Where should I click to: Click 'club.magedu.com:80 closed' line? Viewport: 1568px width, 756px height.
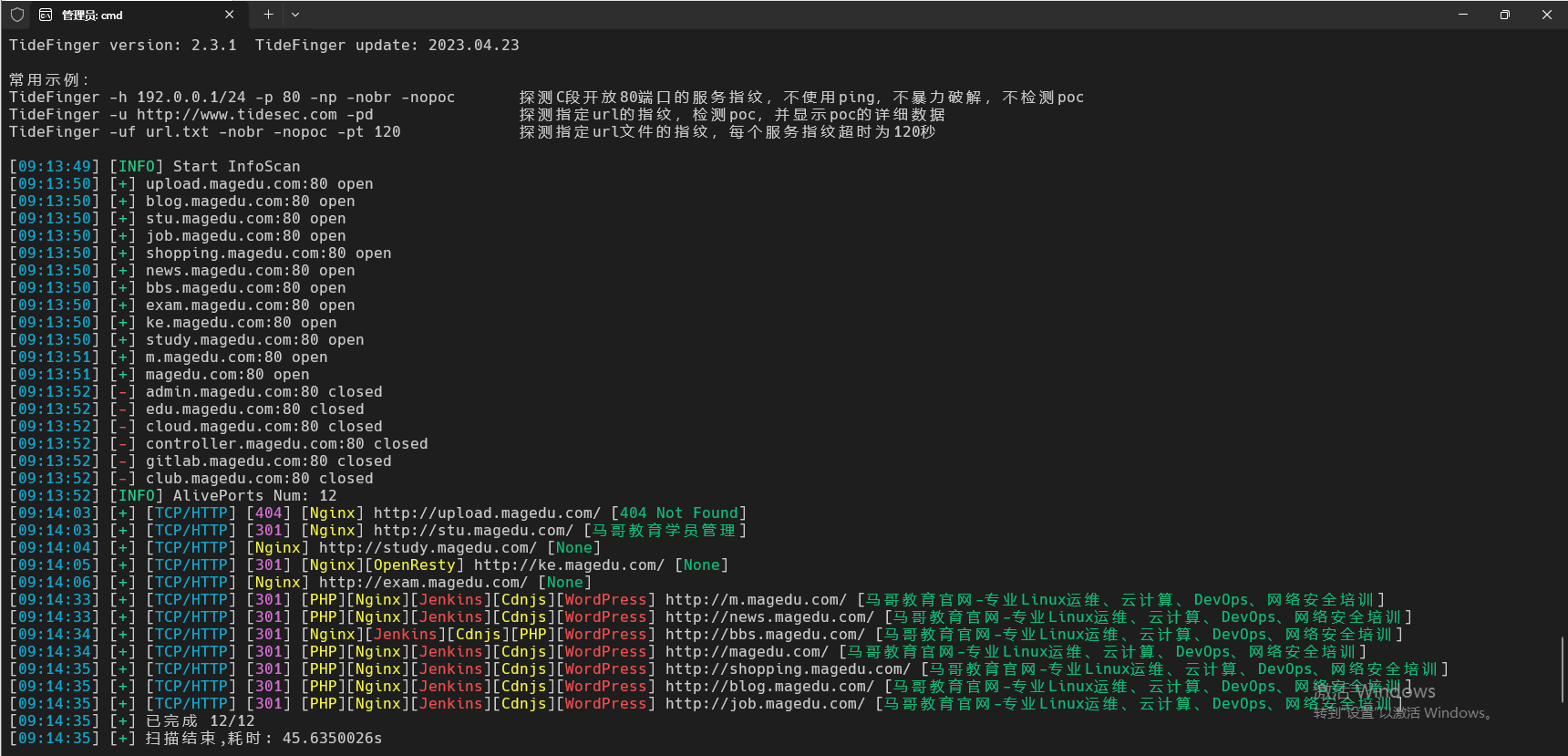tap(259, 479)
